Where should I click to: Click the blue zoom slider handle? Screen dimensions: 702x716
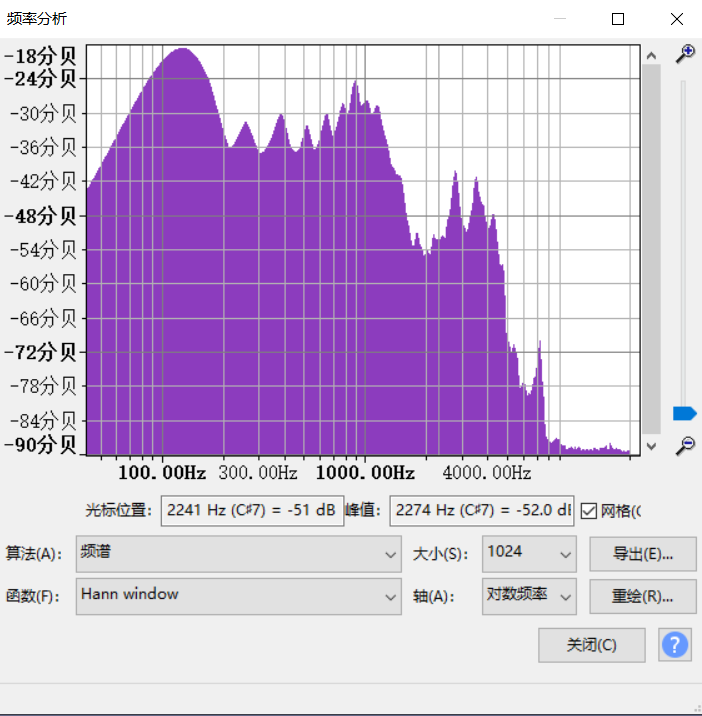pyautogui.click(x=684, y=413)
